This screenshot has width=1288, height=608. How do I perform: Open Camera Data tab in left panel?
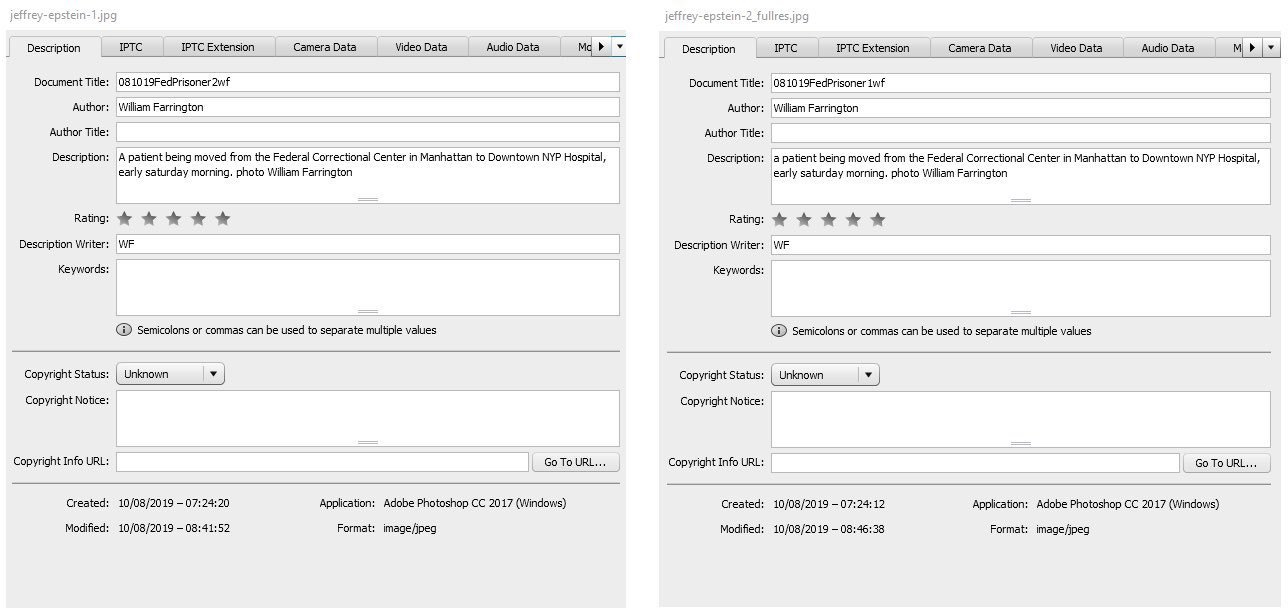click(x=324, y=47)
